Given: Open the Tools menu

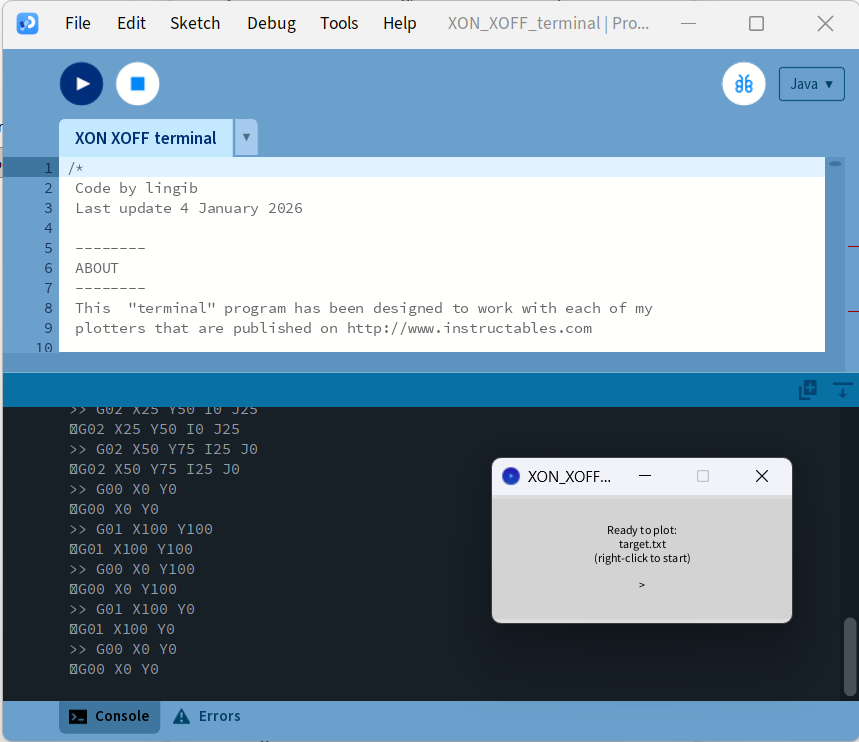Looking at the screenshot, I should coord(339,24).
